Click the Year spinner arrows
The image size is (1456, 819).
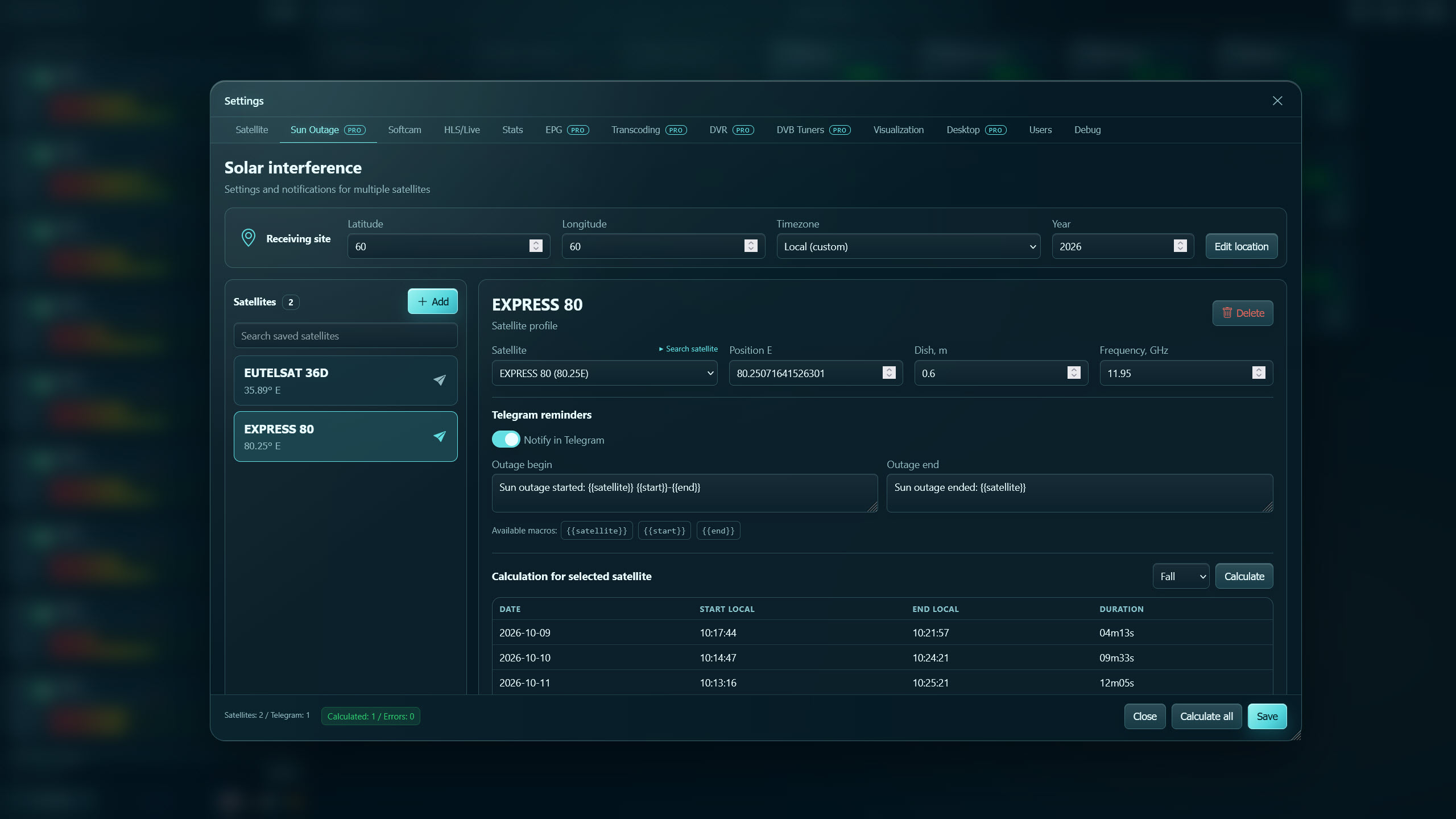(1180, 246)
